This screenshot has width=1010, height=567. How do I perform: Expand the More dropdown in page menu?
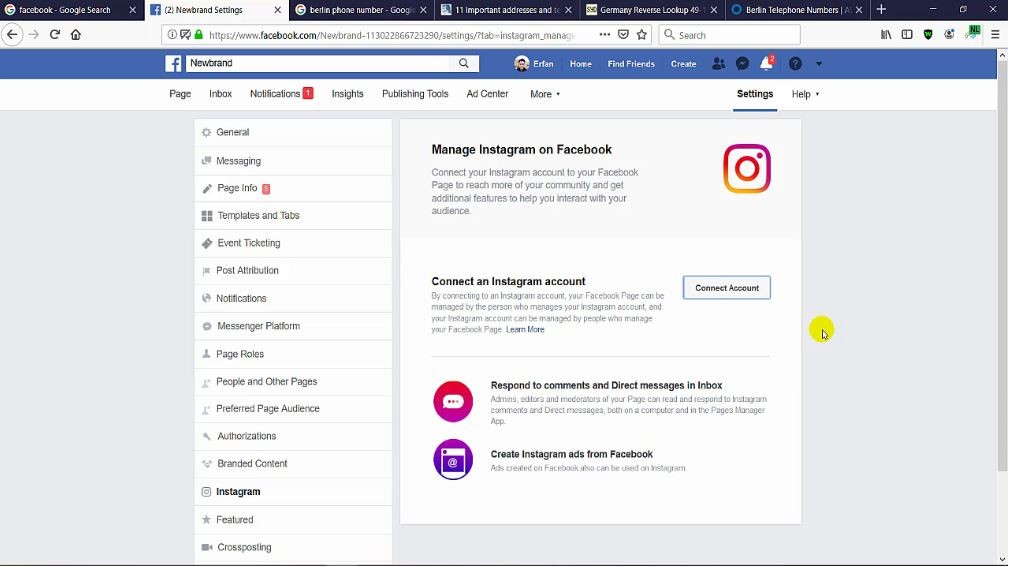click(544, 94)
